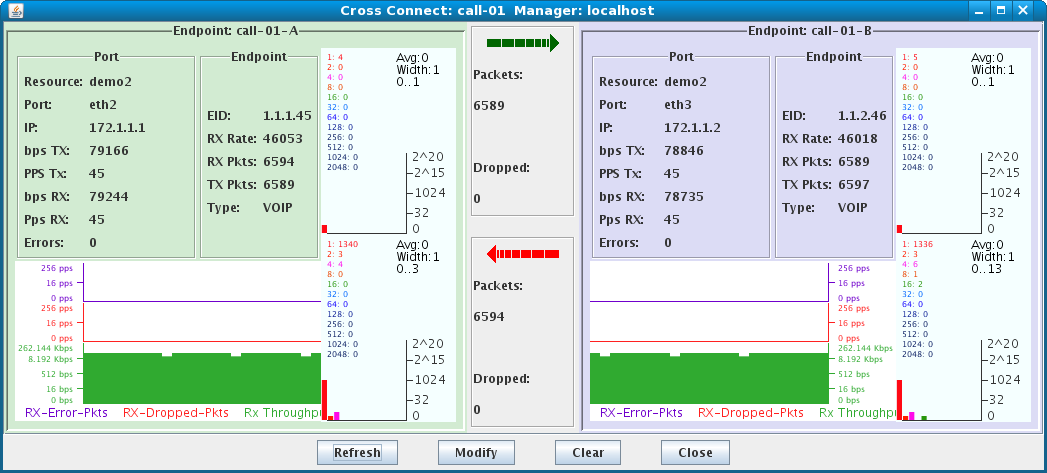The width and height of the screenshot is (1047, 473).
Task: Click the magenta histogram bar in call-01-A lower chart
Action: click(x=337, y=416)
